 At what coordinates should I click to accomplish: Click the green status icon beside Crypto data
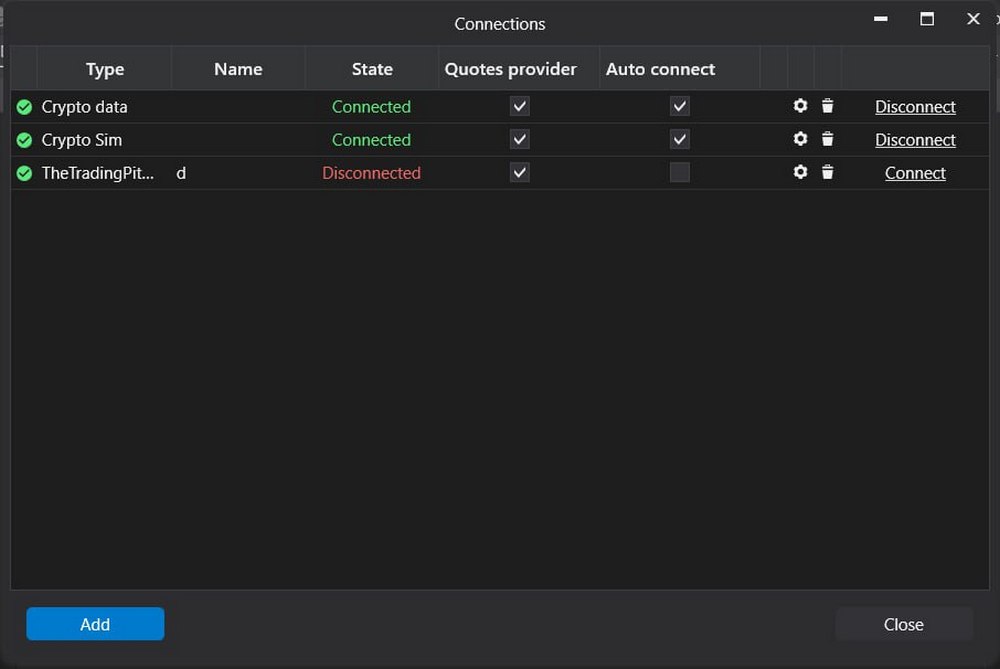[23, 106]
